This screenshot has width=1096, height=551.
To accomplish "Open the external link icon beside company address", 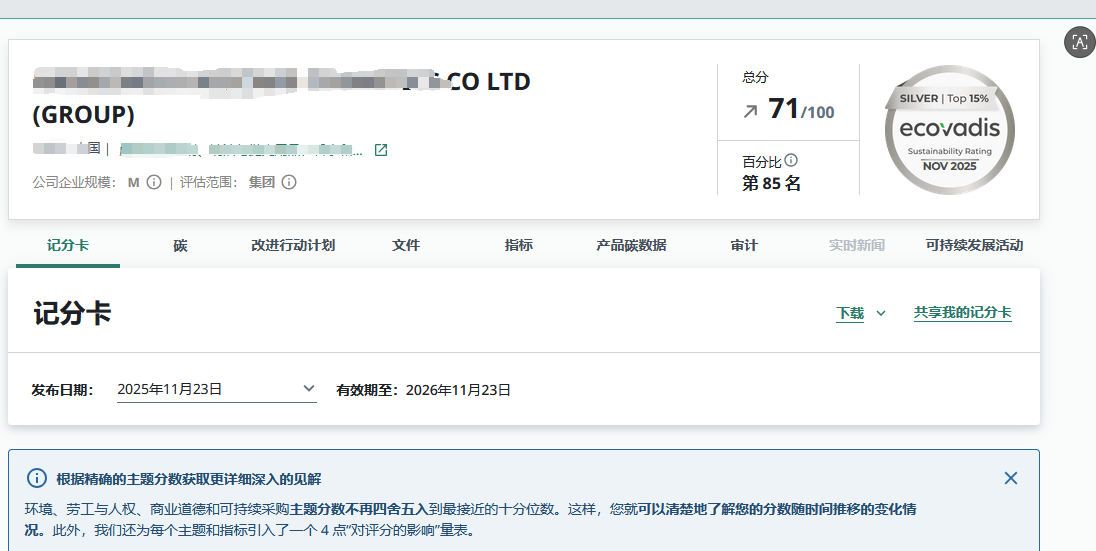I will (381, 150).
